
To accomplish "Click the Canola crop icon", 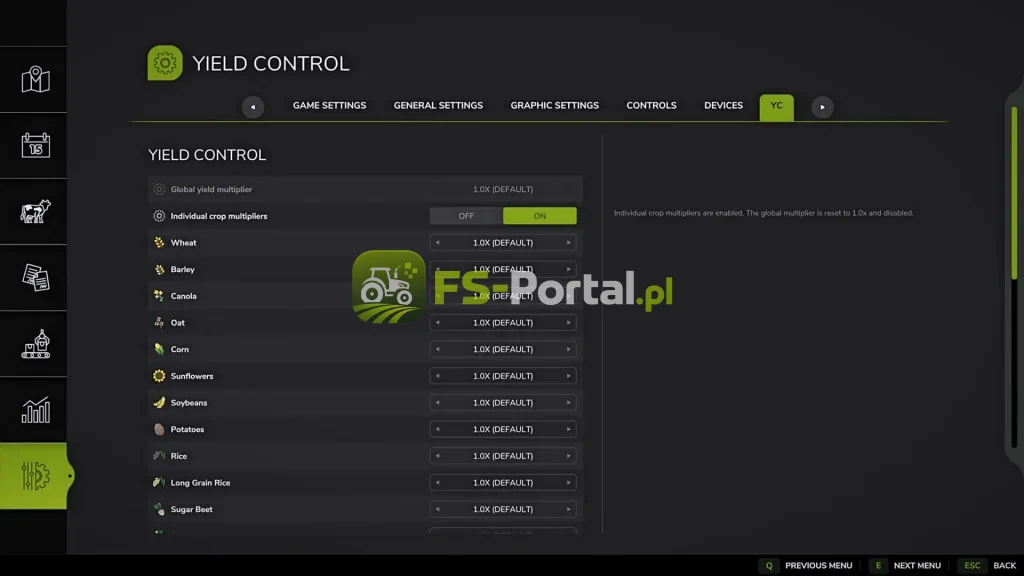I will point(159,296).
